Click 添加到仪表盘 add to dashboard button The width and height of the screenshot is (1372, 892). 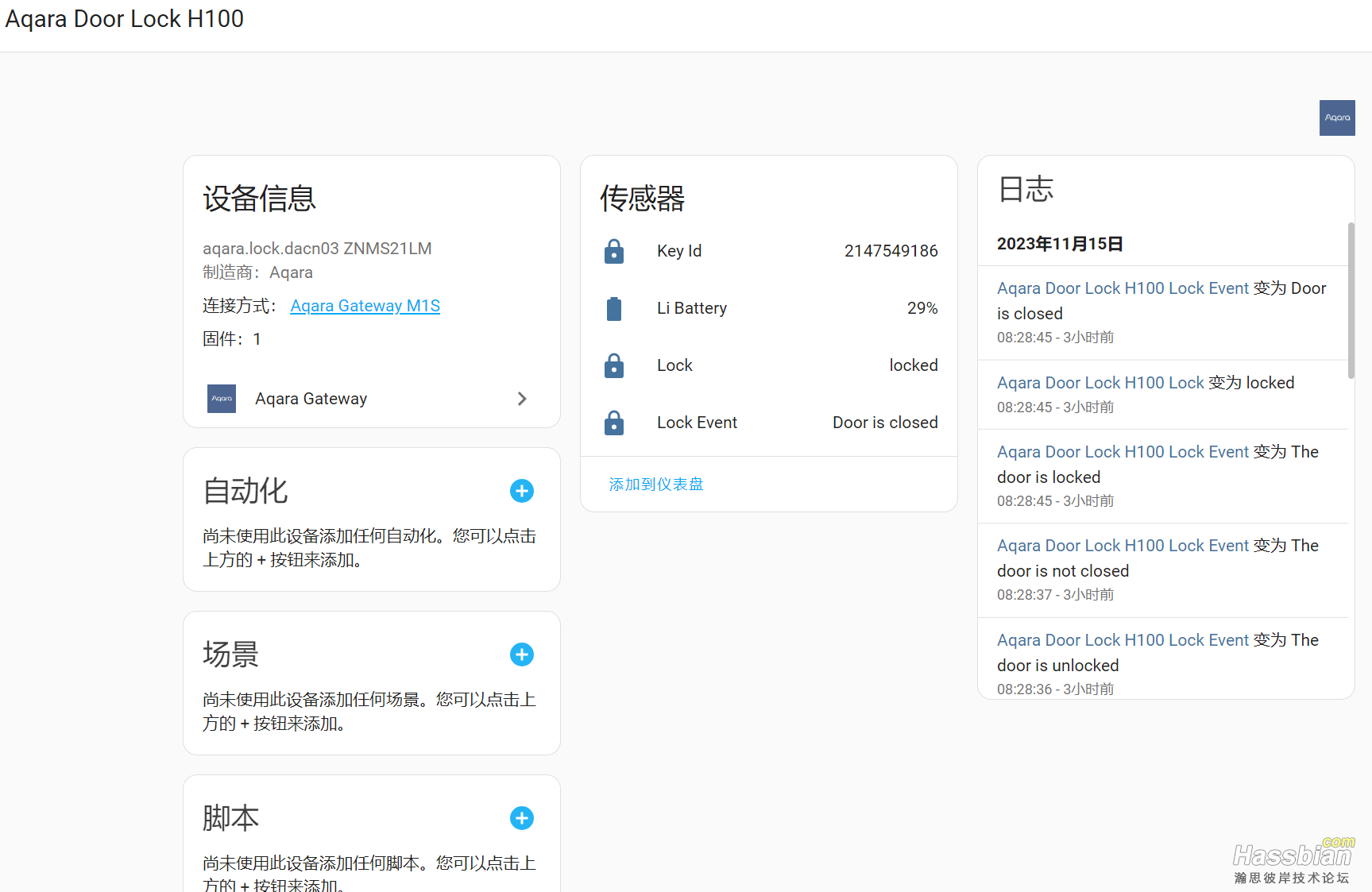(656, 485)
